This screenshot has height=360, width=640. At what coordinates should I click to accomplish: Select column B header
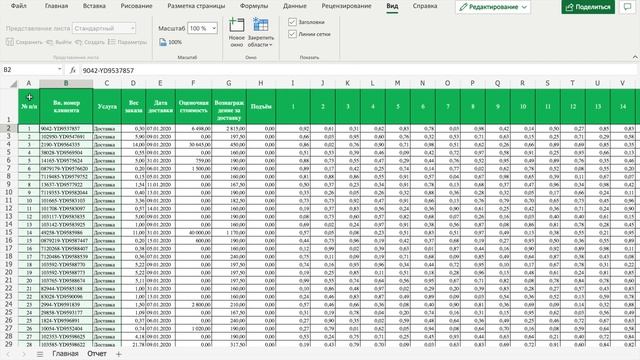point(66,83)
